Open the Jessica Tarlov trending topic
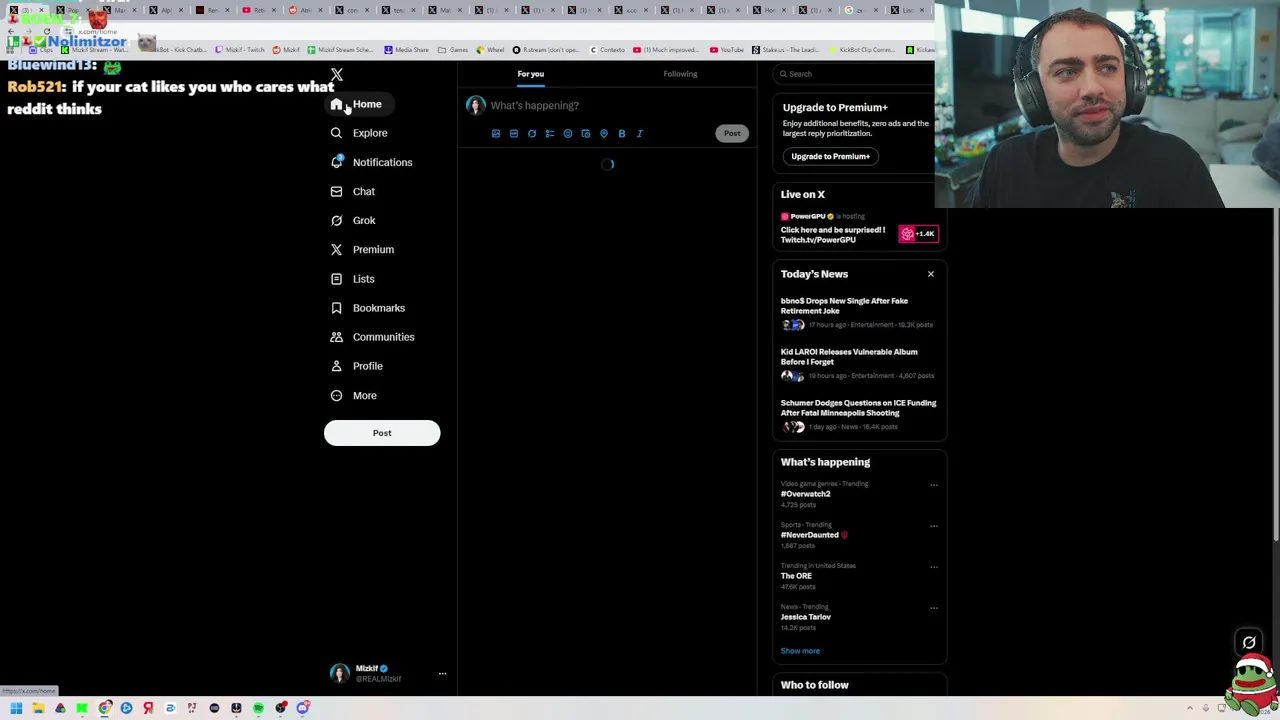1280x720 pixels. 806,617
